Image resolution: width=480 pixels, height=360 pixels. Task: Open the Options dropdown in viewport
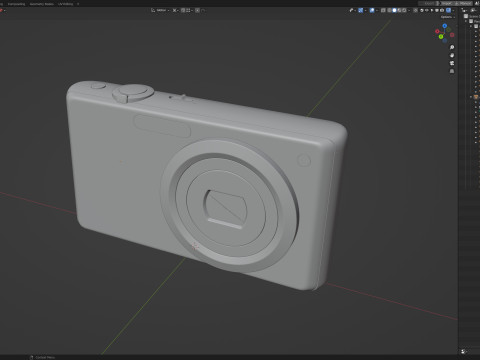(x=448, y=17)
